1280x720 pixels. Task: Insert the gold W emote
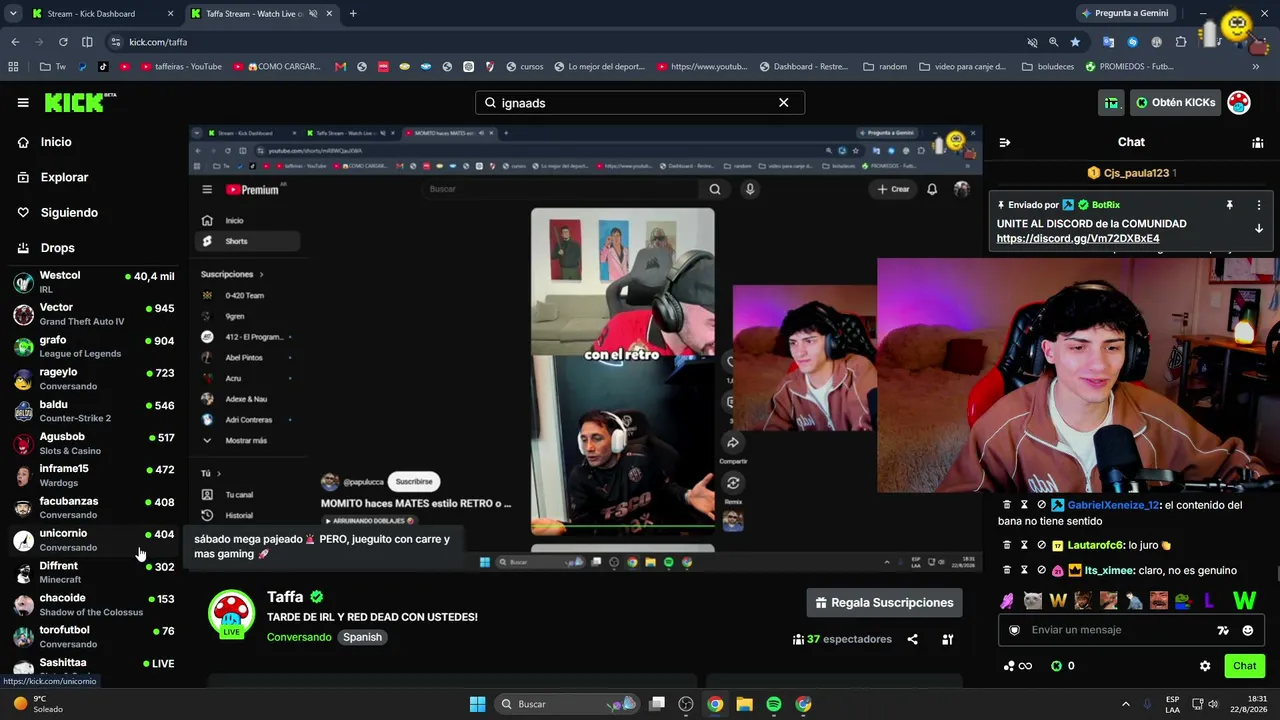point(1058,600)
